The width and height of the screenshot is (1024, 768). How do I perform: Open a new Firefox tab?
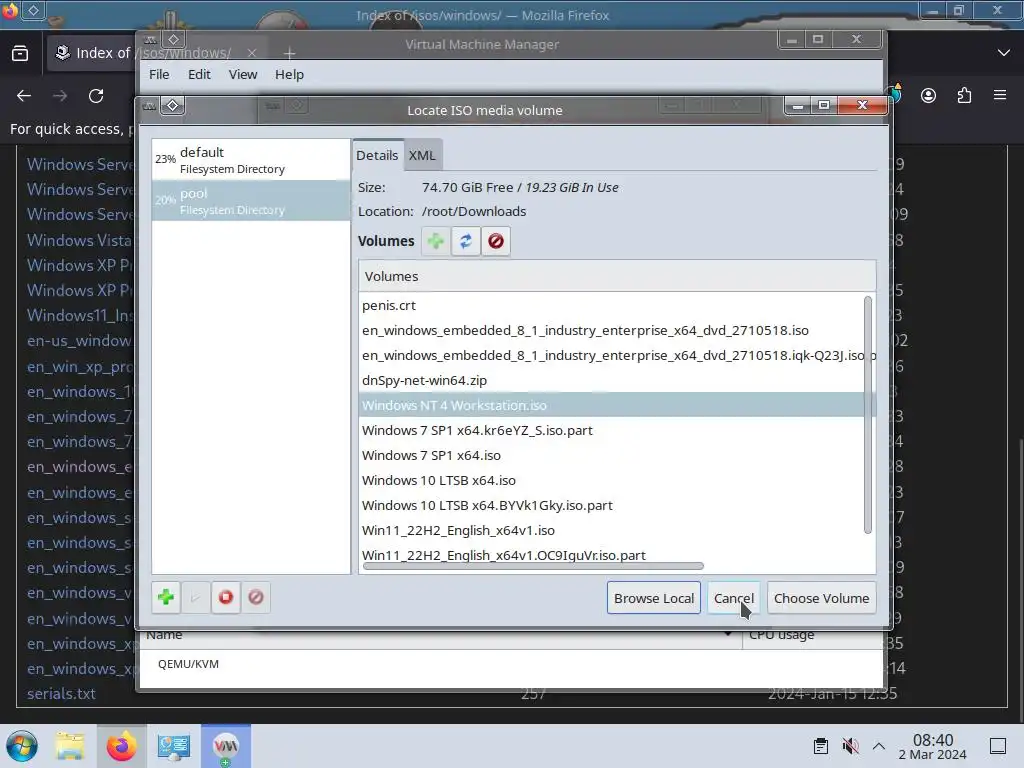coord(289,53)
